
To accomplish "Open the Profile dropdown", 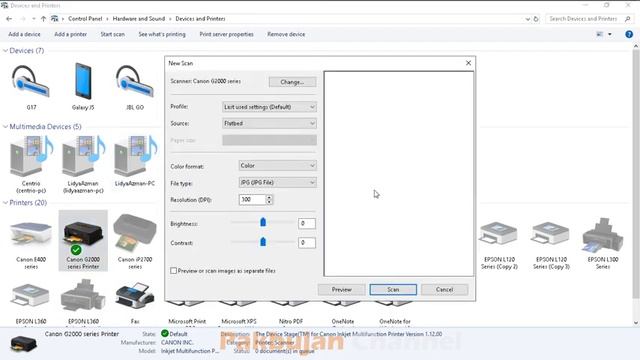I will [x=269, y=107].
